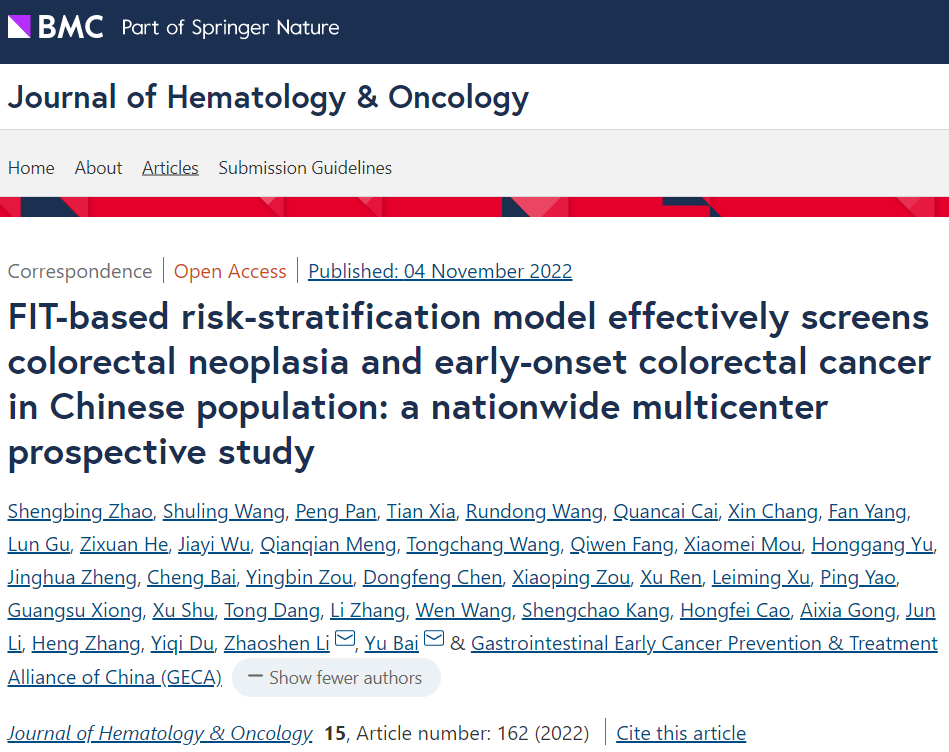Open Submission Guidelines page
The height and width of the screenshot is (752, 949).
click(305, 168)
